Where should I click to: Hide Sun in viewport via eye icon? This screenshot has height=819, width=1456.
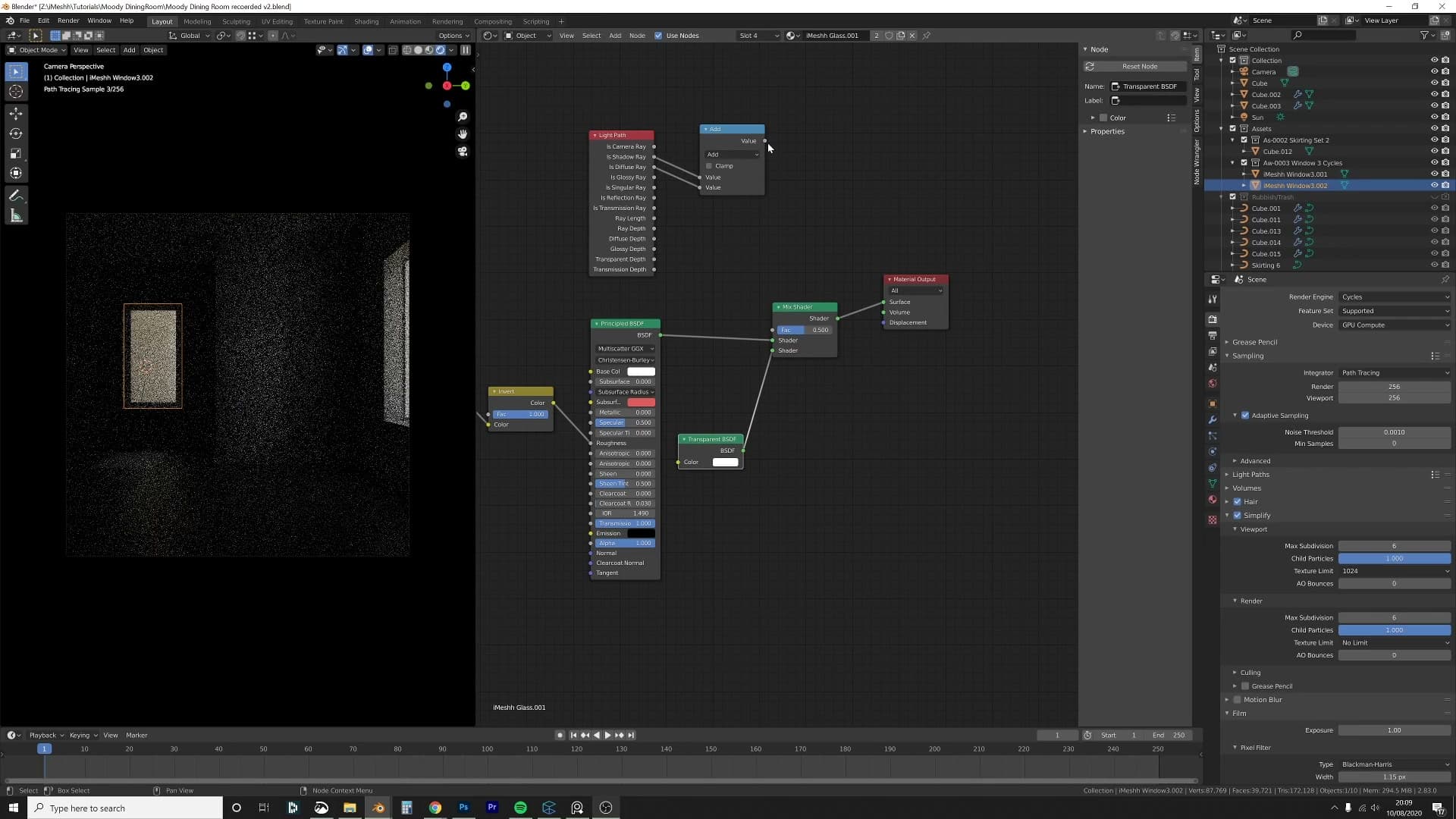coord(1434,118)
